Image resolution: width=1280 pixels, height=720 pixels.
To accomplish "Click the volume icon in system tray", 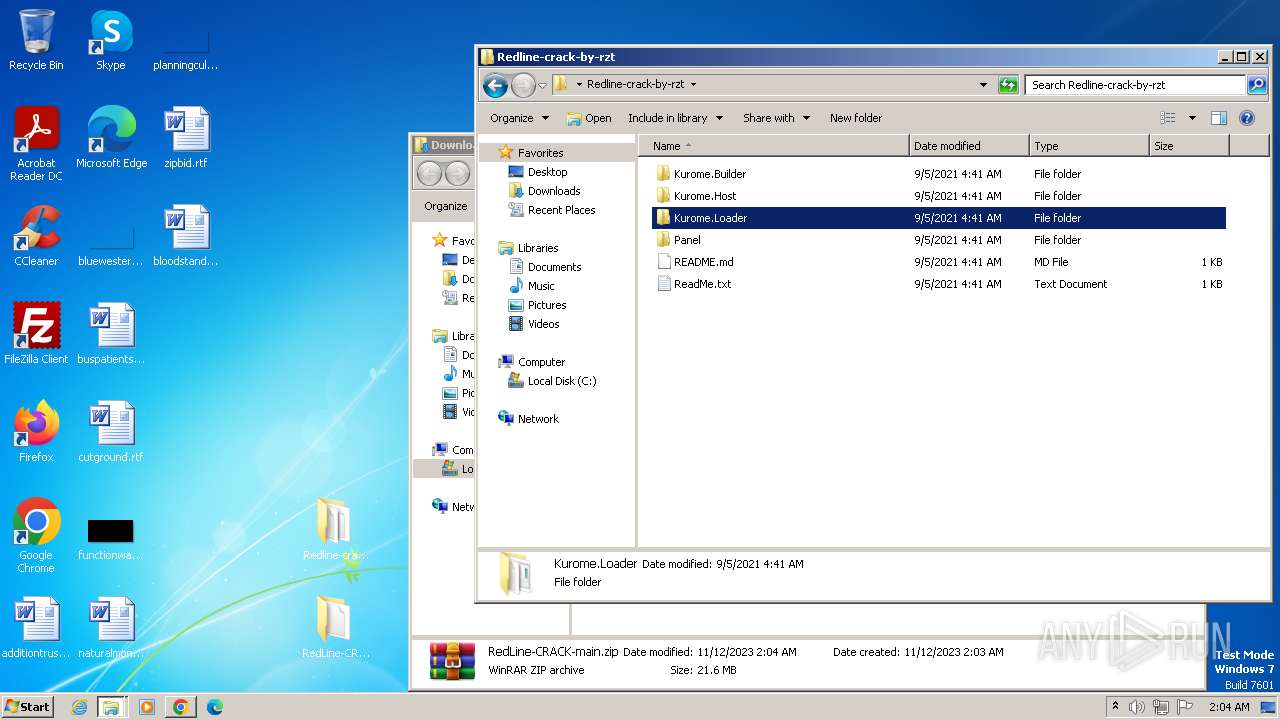I will [x=1137, y=707].
